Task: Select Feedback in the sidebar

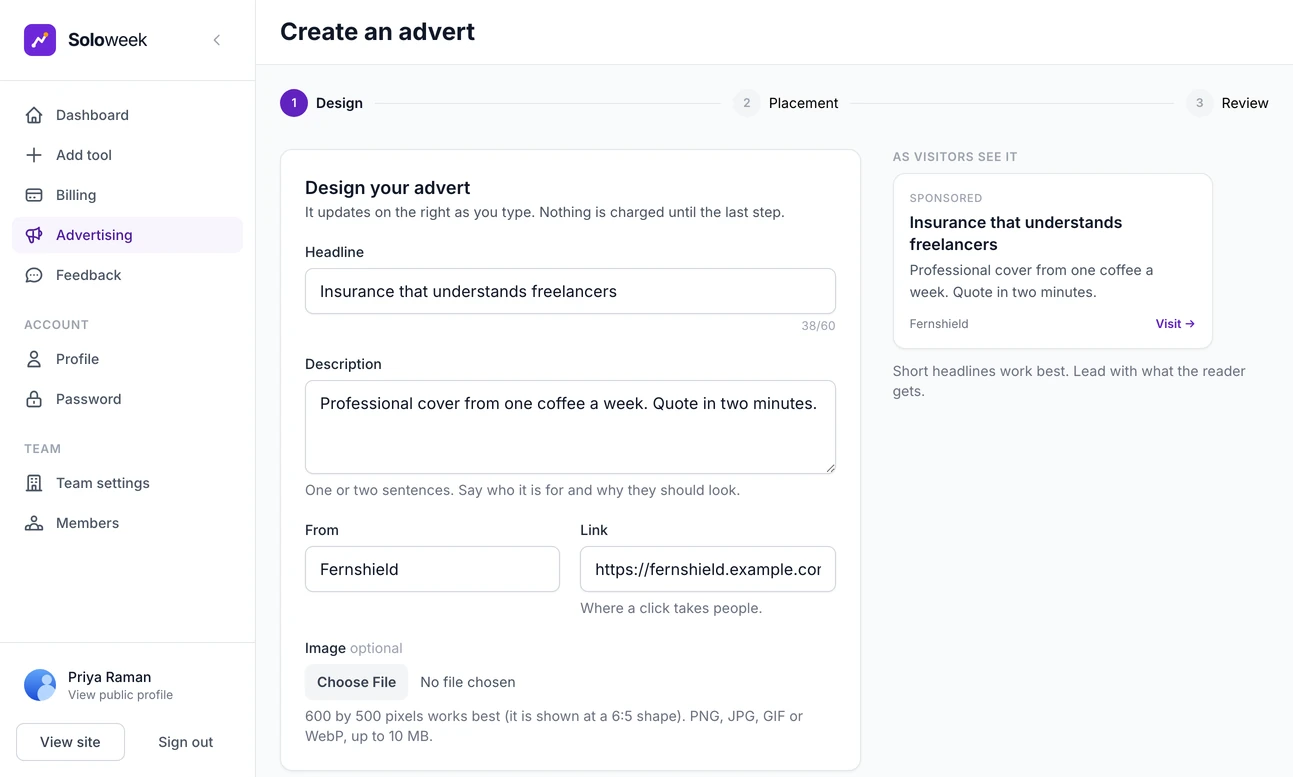Action: tap(127, 275)
